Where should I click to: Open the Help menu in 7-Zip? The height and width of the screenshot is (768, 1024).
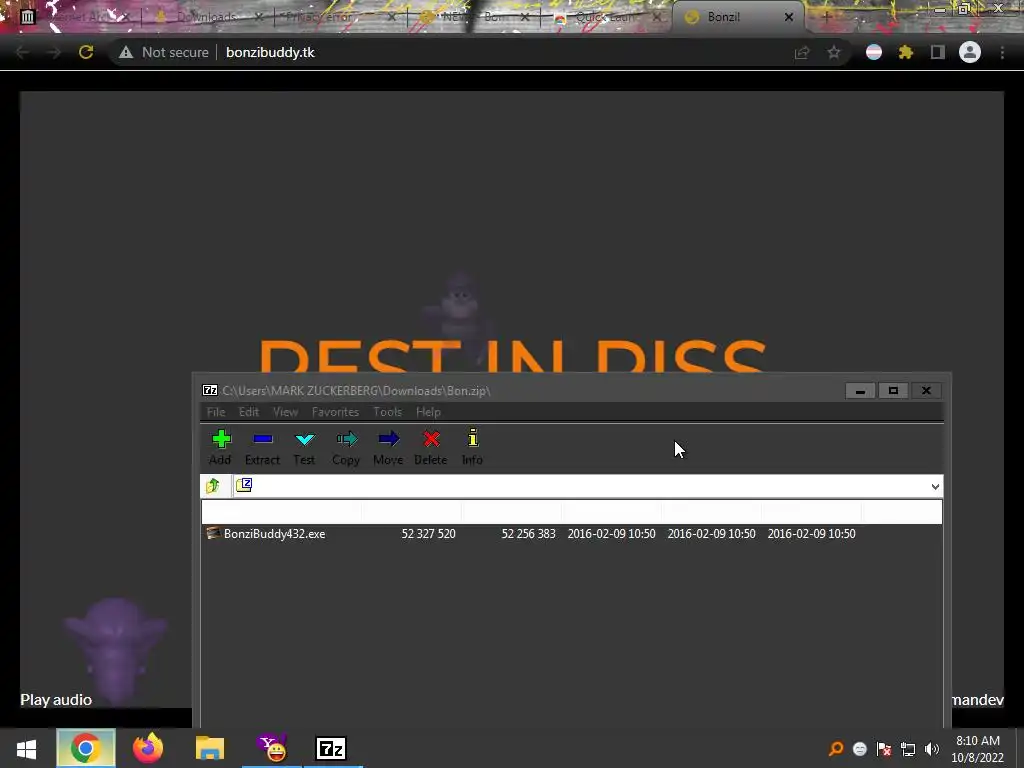[428, 412]
